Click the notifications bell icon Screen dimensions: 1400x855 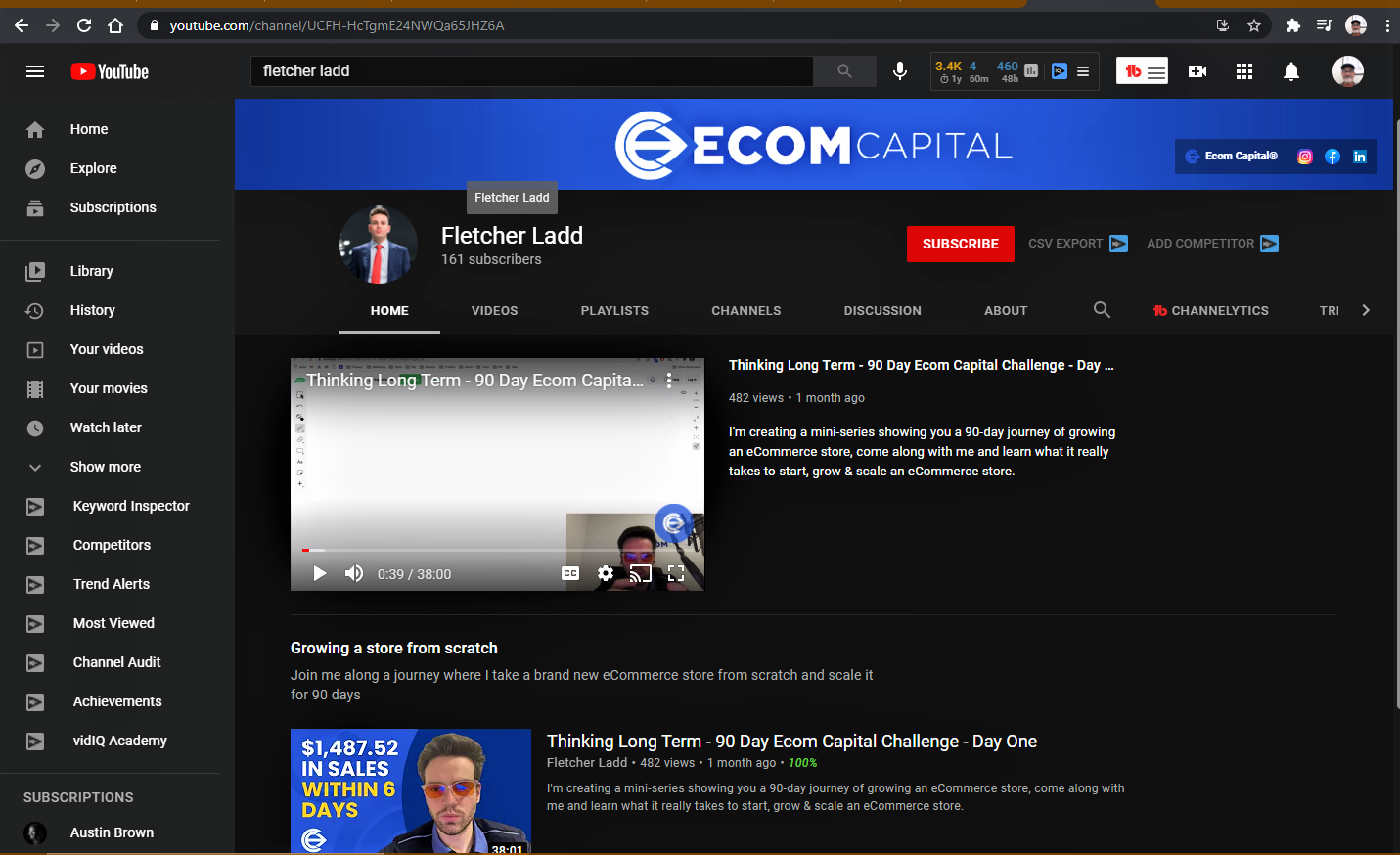click(x=1290, y=70)
